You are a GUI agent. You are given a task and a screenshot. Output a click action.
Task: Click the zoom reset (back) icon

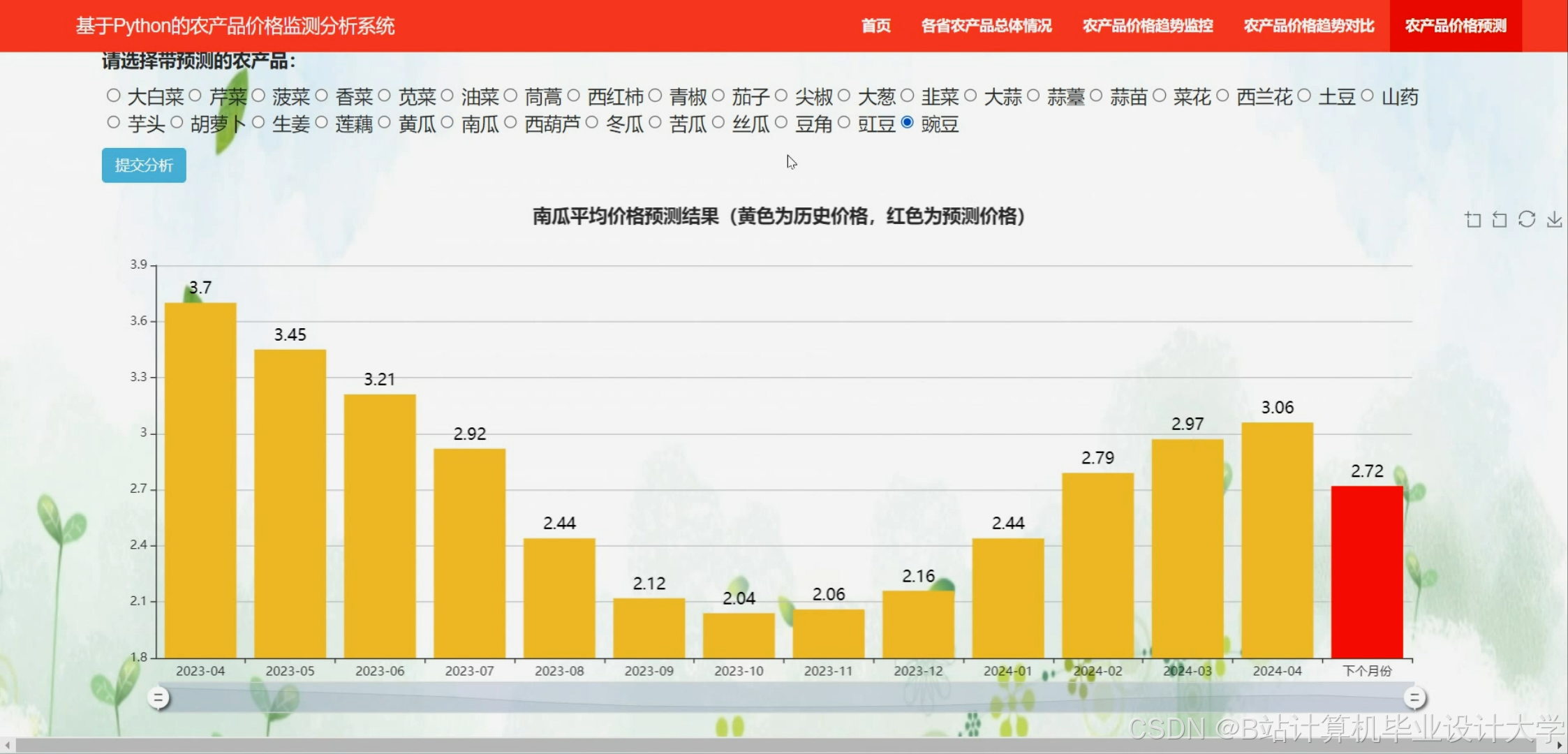pyautogui.click(x=1500, y=220)
